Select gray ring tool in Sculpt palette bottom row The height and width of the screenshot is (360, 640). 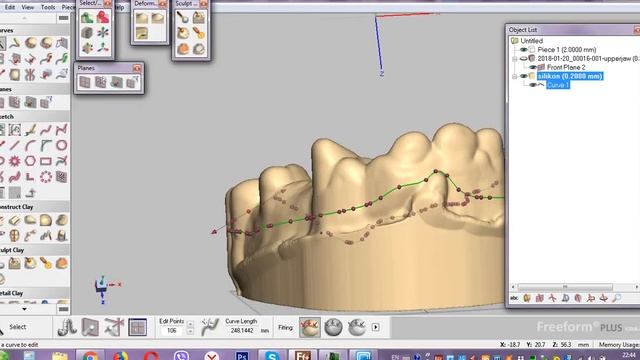199,49
